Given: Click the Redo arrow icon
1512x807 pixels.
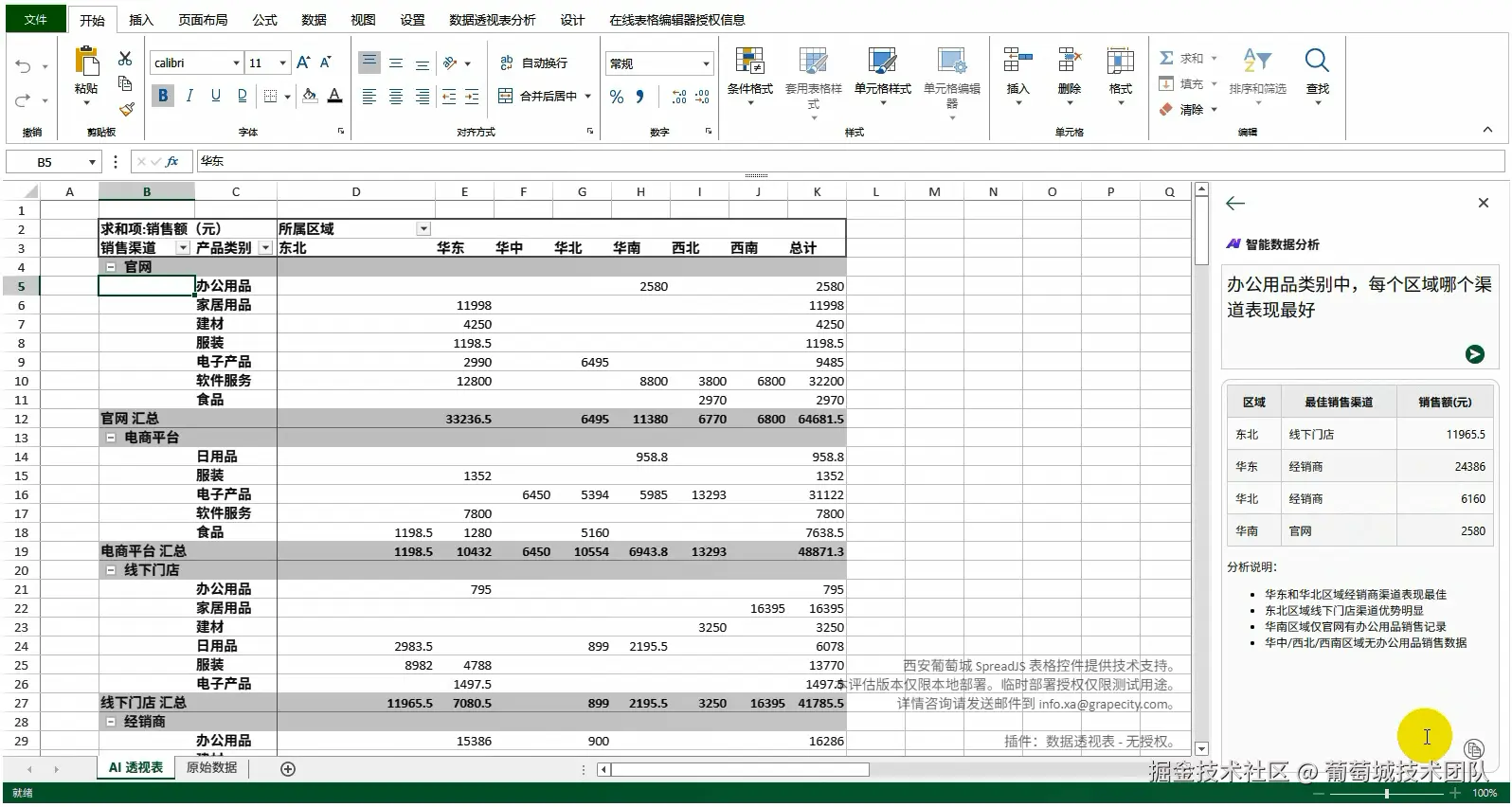Looking at the screenshot, I should (24, 99).
